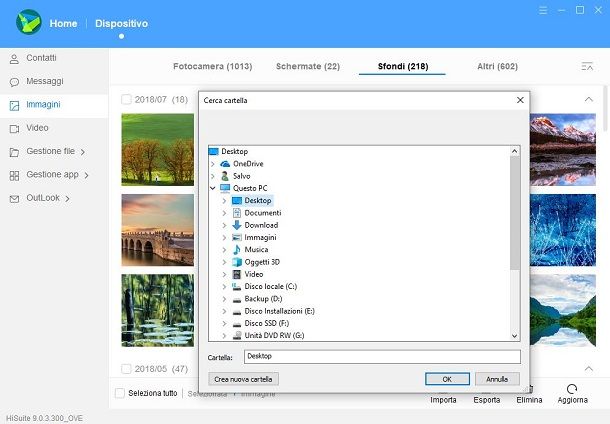Select the Immagini picture icon in sidebar
This screenshot has height=424, width=610.
coord(14,105)
